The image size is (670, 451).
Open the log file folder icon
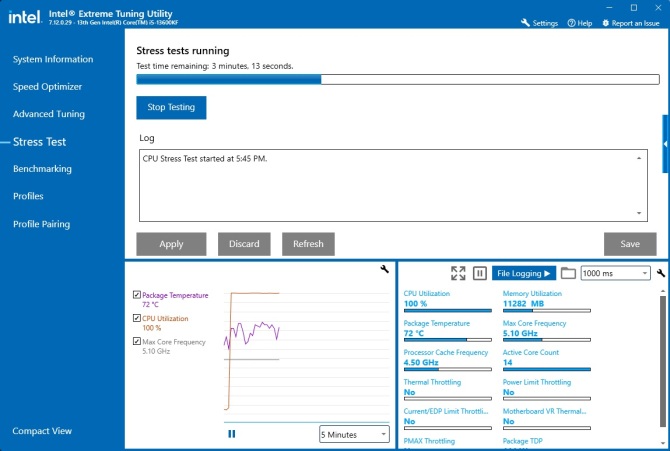point(568,273)
